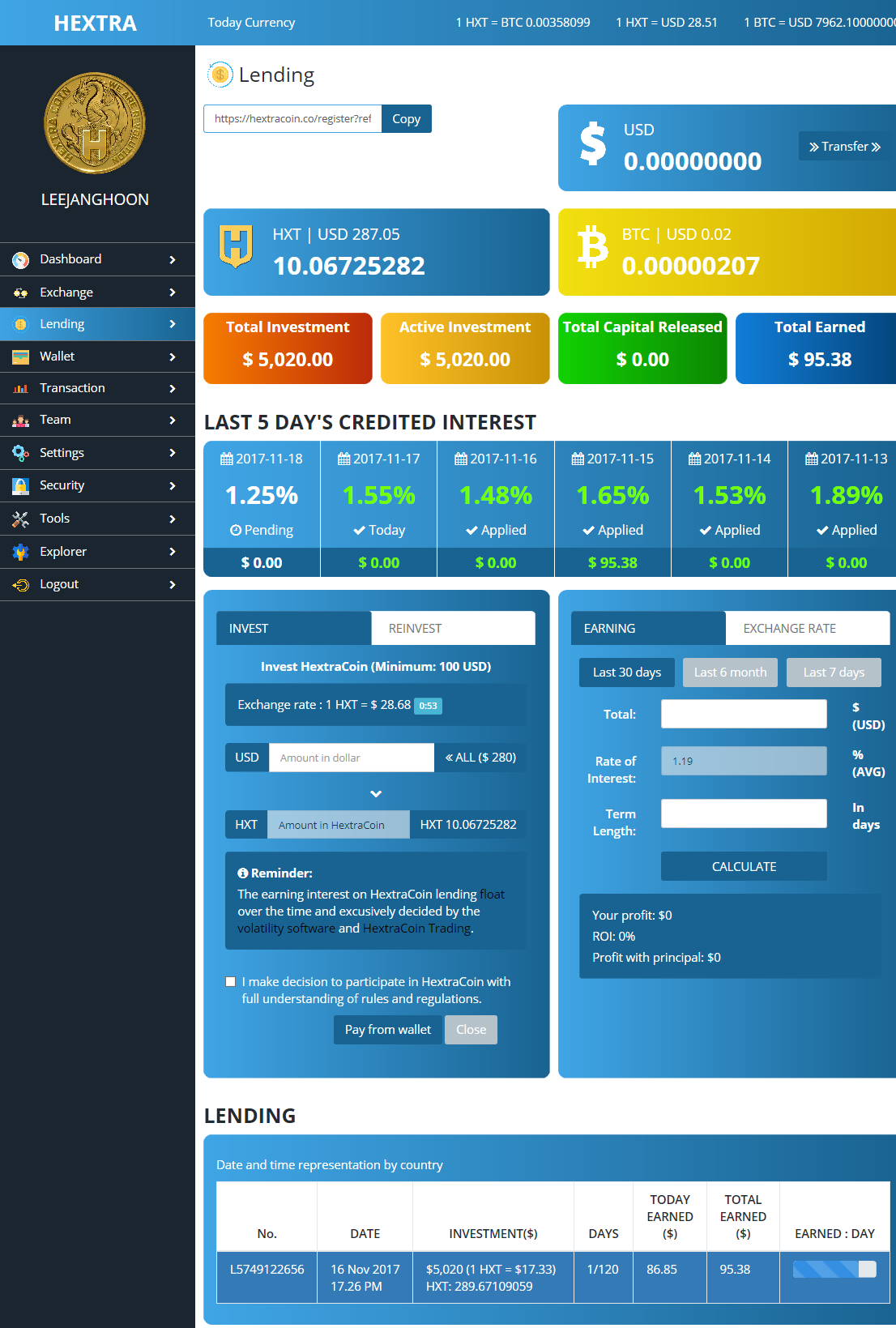
Task: Click lending number L5749122656
Action: tap(267, 1270)
